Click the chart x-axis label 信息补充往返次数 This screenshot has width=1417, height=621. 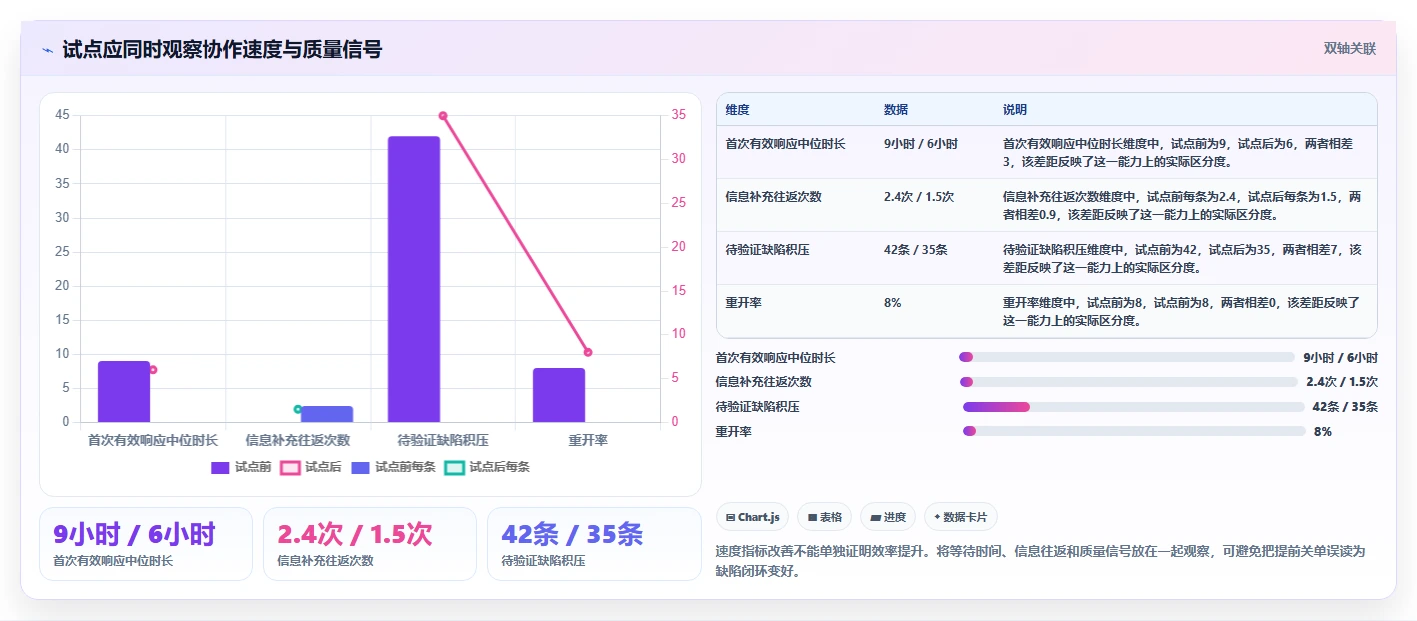[x=298, y=440]
